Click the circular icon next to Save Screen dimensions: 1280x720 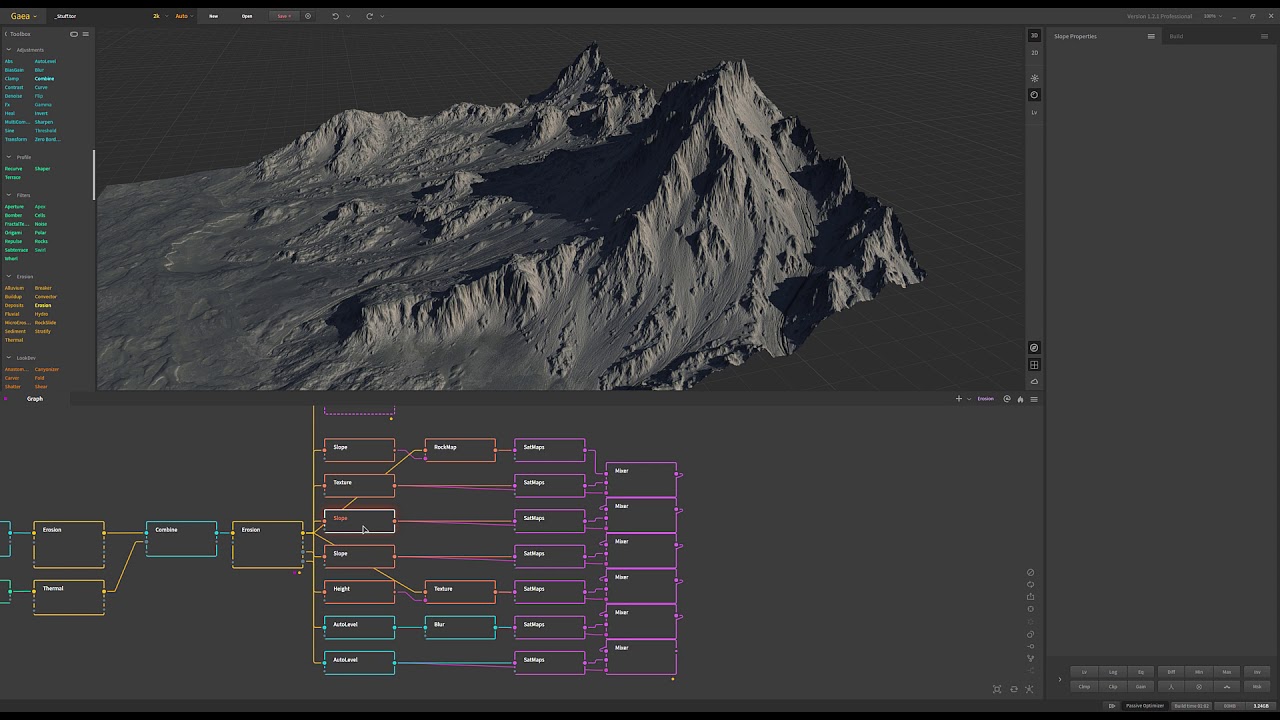[x=308, y=16]
